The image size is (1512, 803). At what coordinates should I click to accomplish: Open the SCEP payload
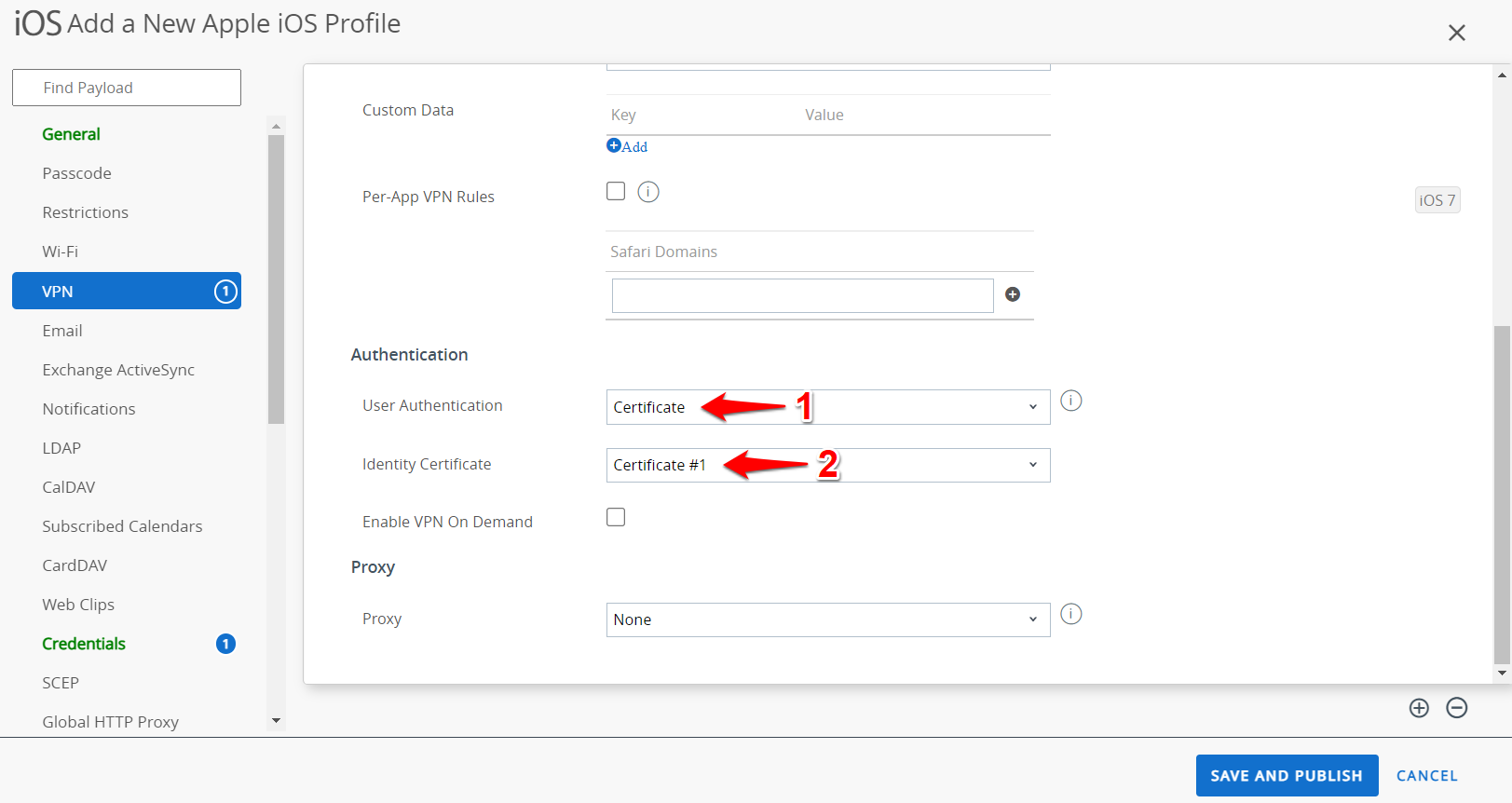point(61,683)
